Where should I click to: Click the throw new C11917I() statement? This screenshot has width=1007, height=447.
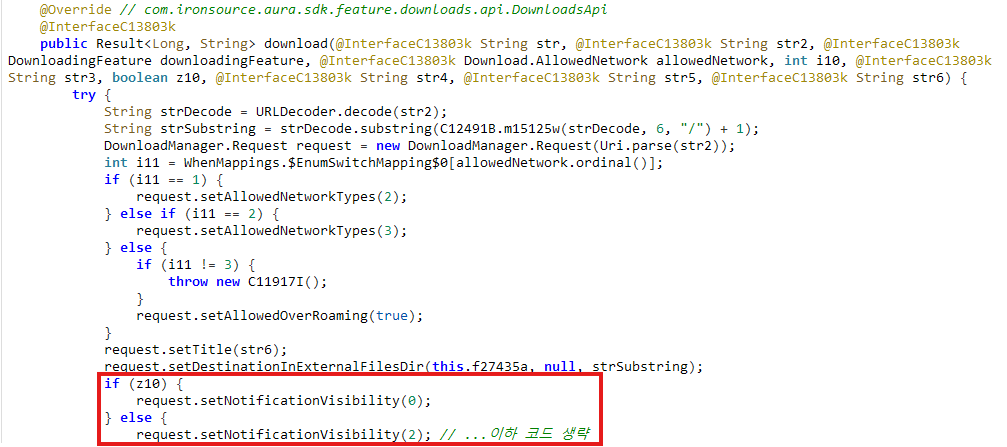[233, 281]
